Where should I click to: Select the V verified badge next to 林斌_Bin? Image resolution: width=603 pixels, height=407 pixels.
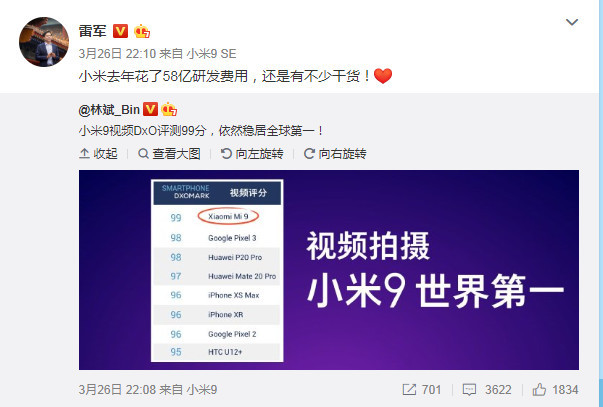click(150, 110)
